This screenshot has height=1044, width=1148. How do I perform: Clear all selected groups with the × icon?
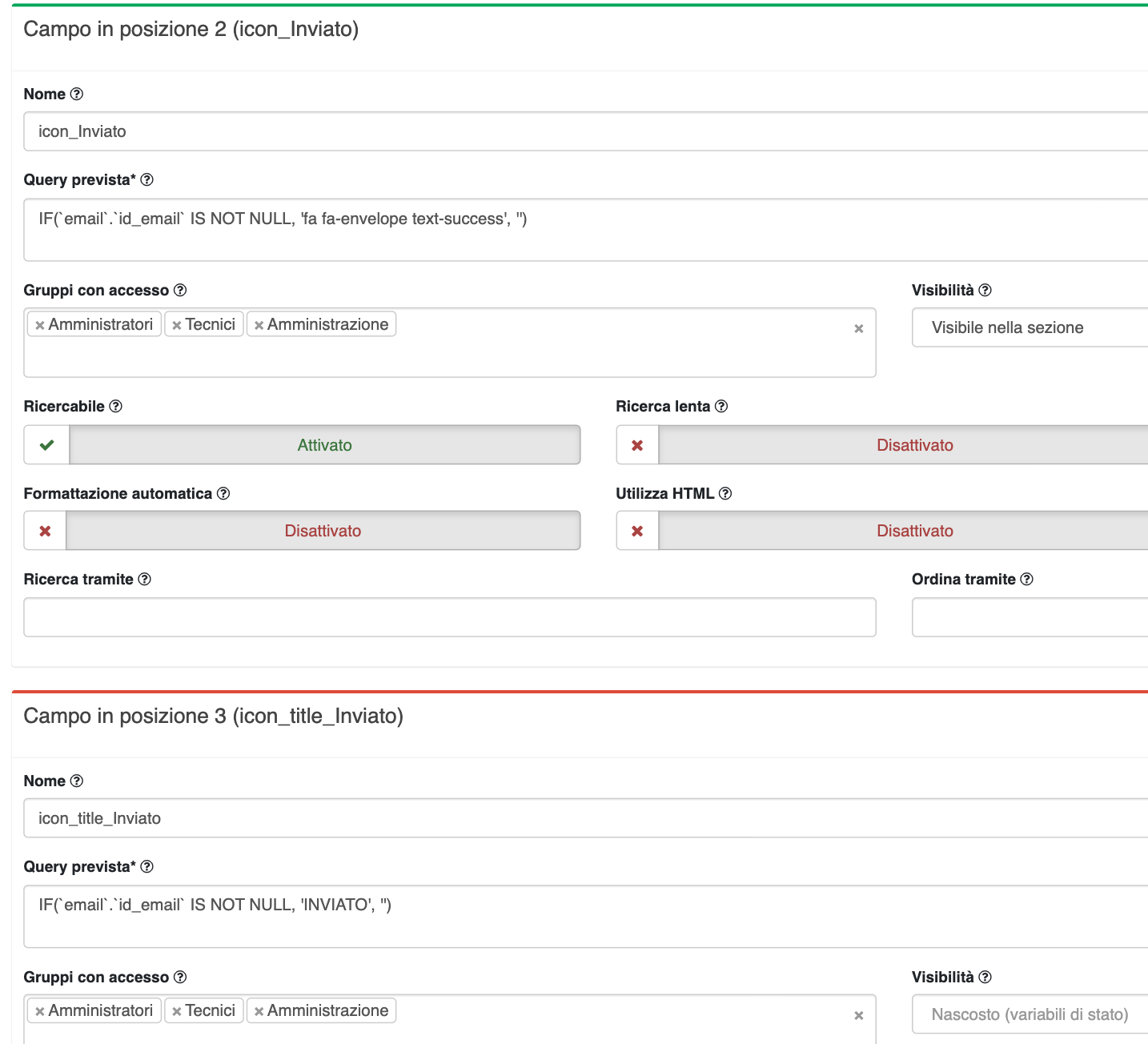pos(859,327)
